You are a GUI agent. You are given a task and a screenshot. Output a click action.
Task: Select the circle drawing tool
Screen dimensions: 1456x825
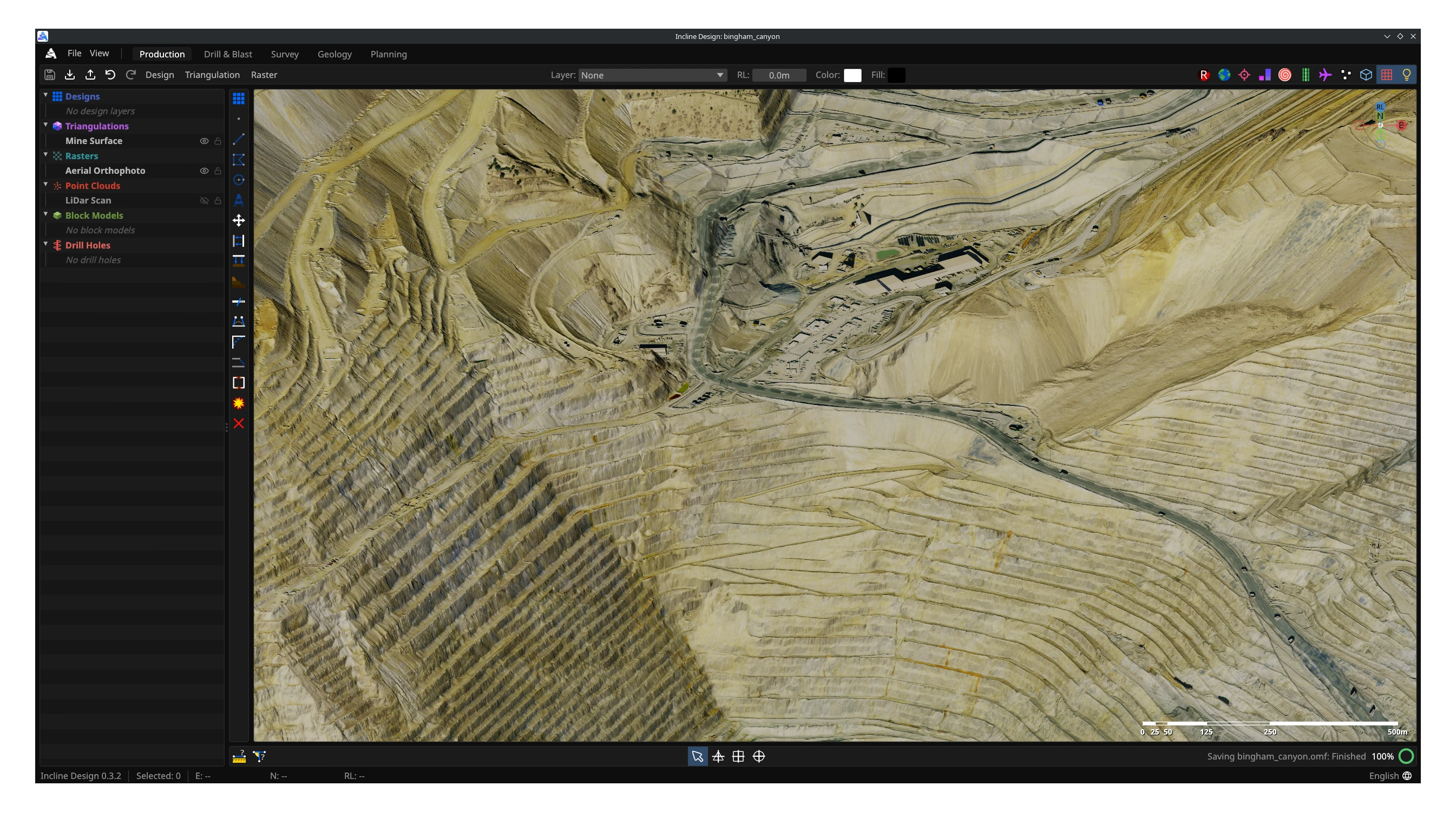(239, 180)
